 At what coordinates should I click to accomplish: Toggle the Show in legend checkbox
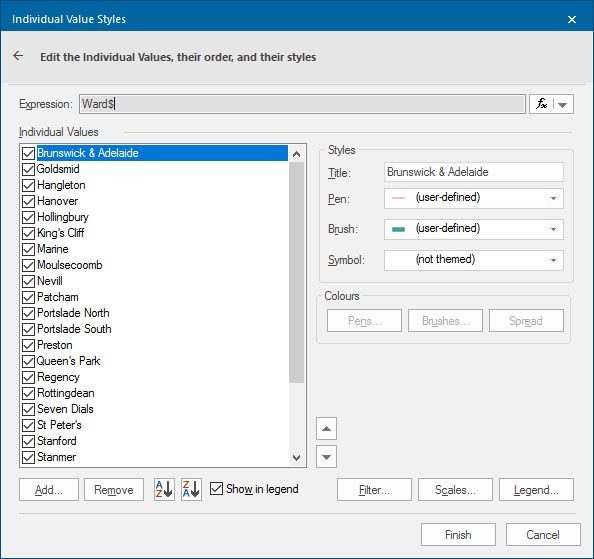pos(216,489)
